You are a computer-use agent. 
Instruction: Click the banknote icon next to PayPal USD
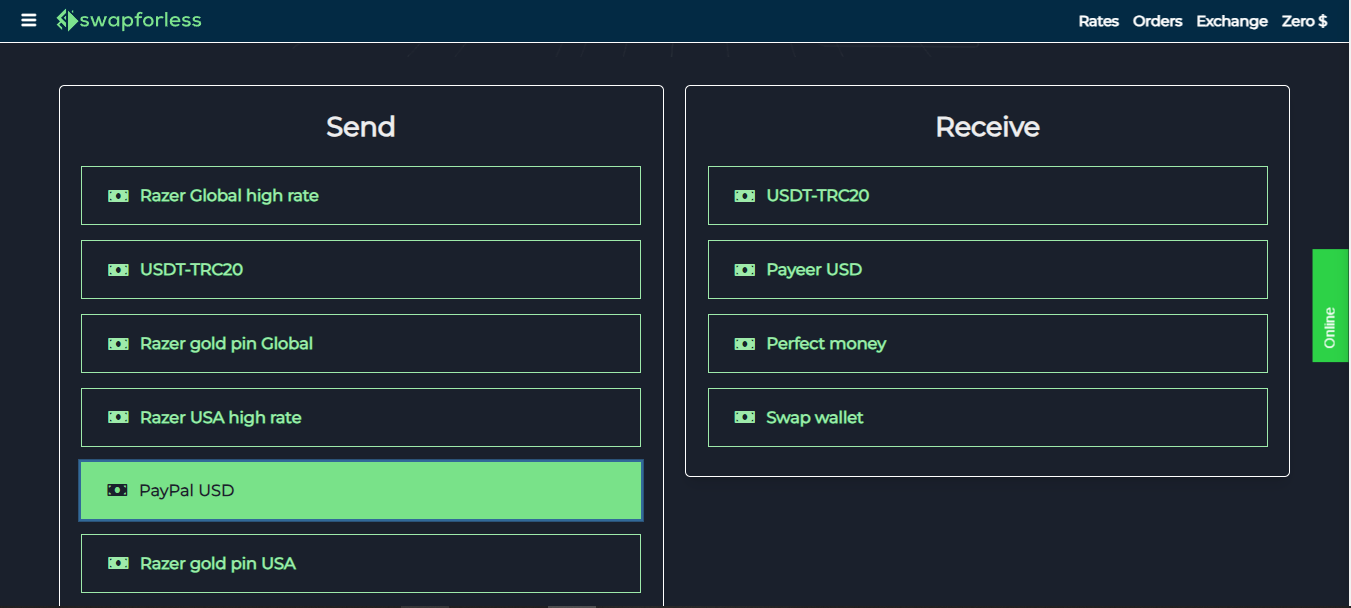[118, 490]
